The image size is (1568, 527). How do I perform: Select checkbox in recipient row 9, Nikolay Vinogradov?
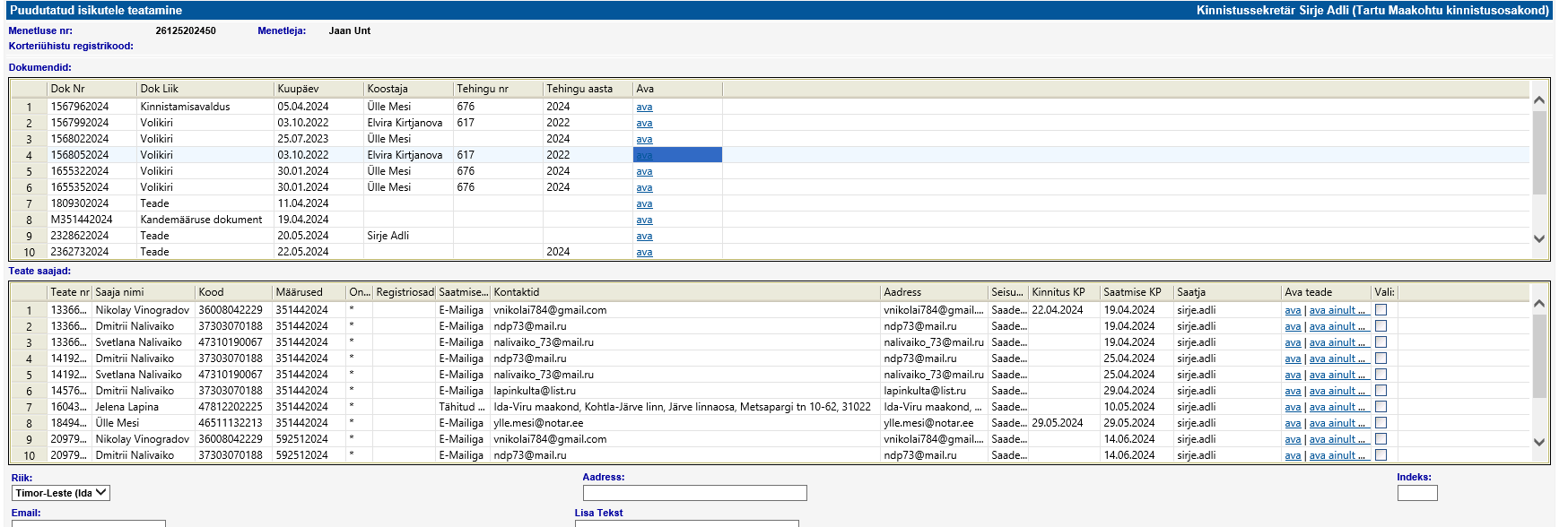pyautogui.click(x=1381, y=439)
